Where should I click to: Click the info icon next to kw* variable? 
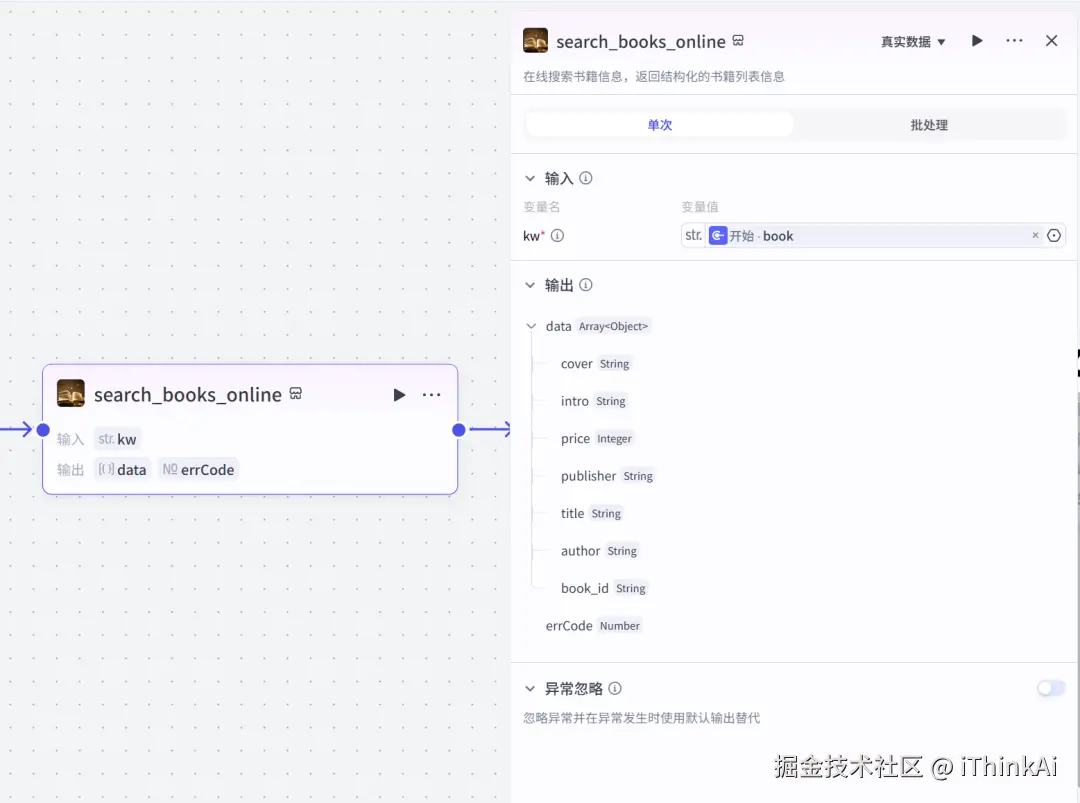point(557,236)
